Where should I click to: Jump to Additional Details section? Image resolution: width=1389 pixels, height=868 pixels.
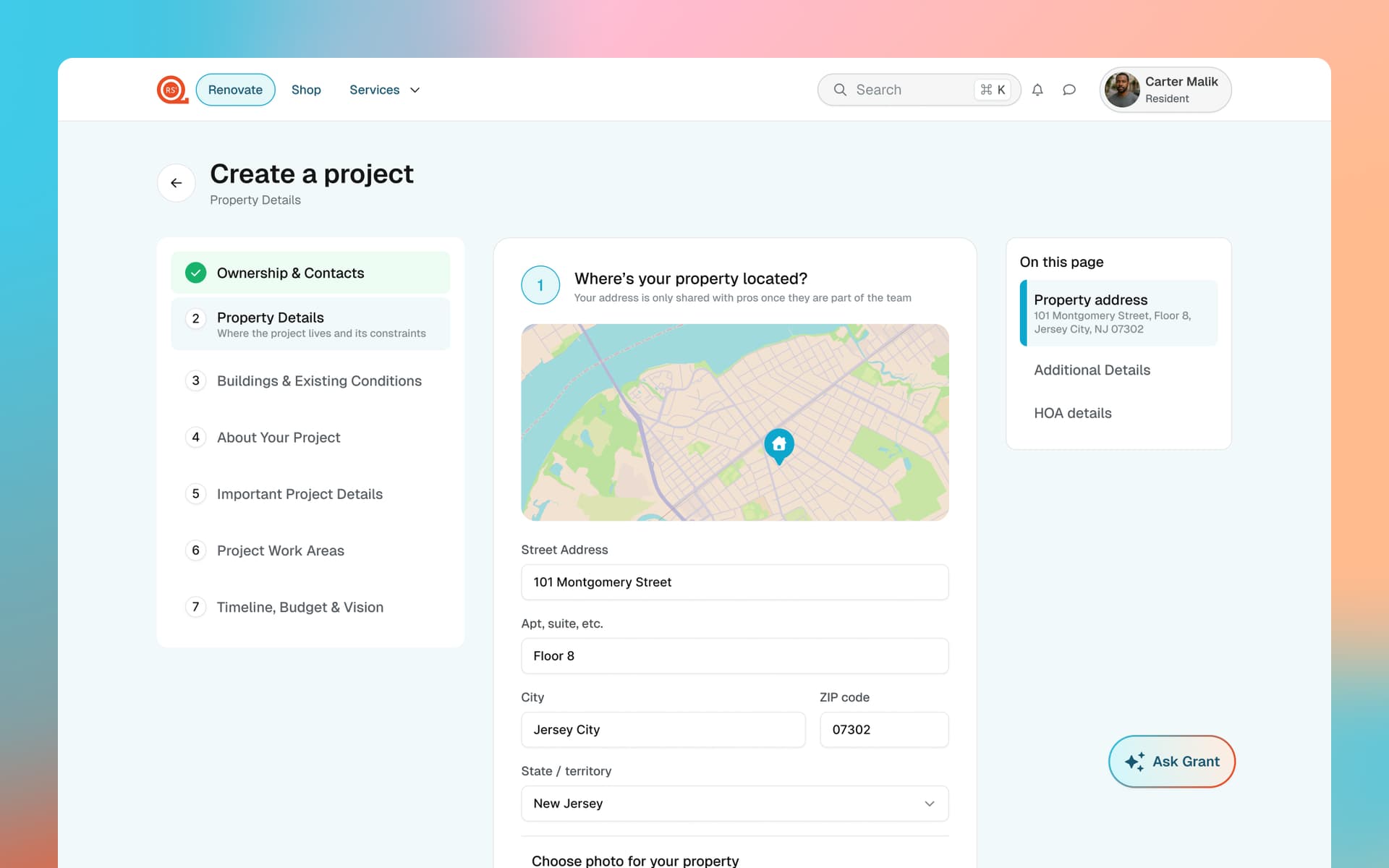[1092, 370]
